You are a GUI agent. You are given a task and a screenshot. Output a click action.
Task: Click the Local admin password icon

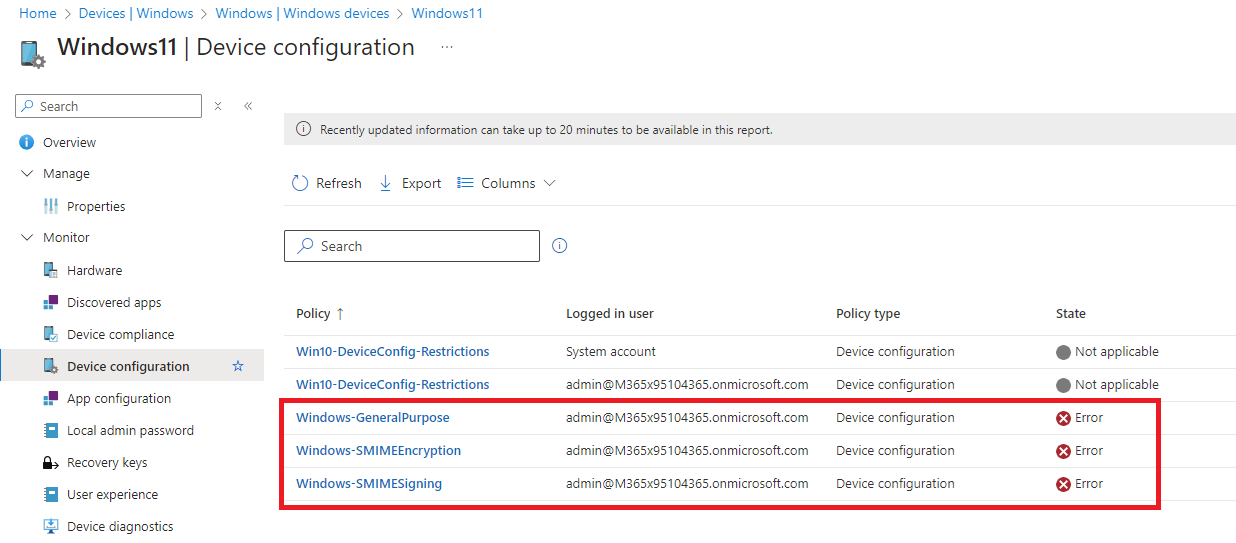[51, 430]
